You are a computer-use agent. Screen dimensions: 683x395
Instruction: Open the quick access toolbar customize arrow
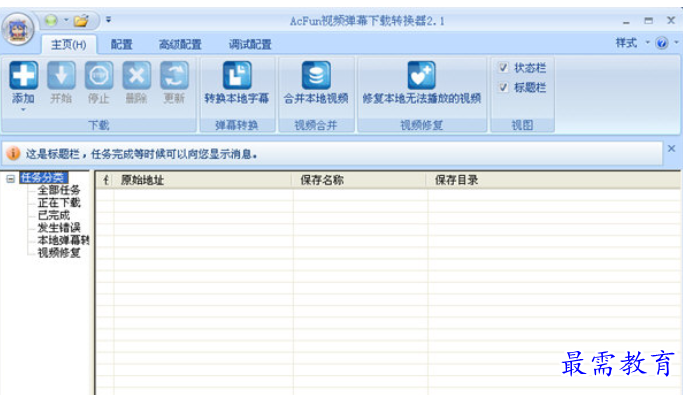(108, 20)
